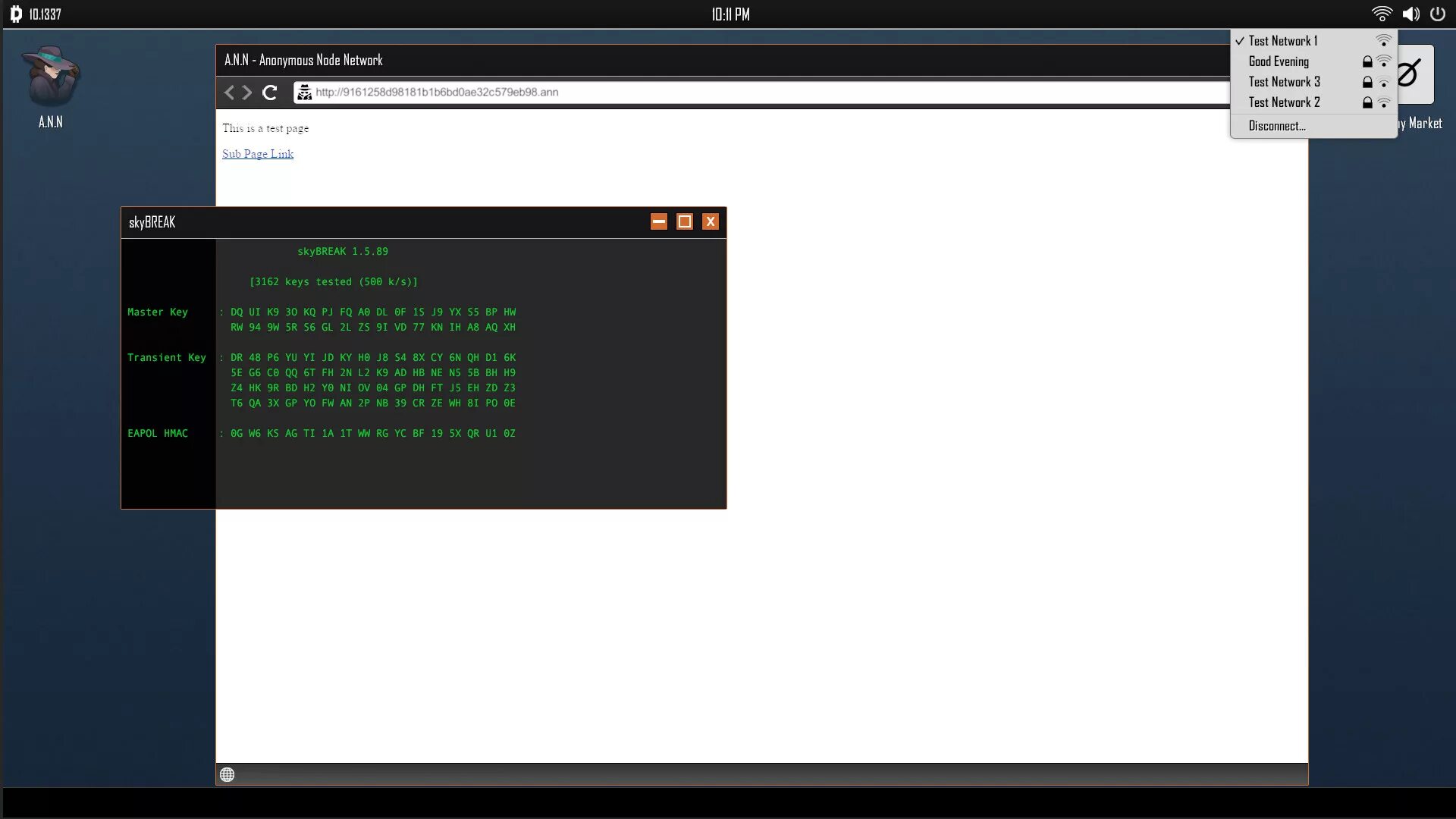Click the DOS coin balance icon
The image size is (1456, 819).
[x=16, y=14]
